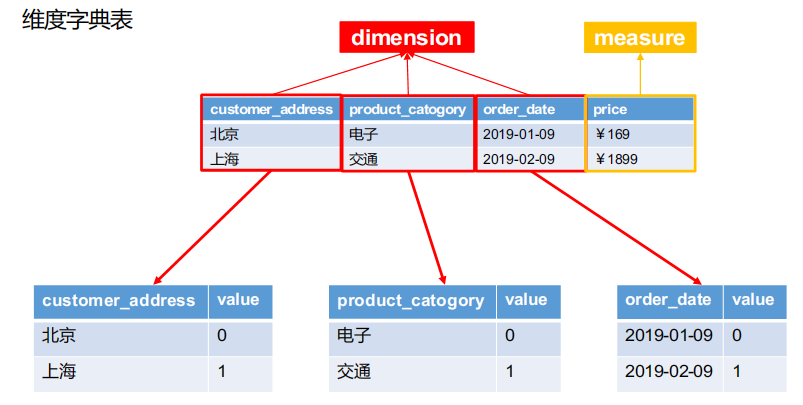Click product_catogory header in the main data table
803x405 pixels.
(408, 109)
